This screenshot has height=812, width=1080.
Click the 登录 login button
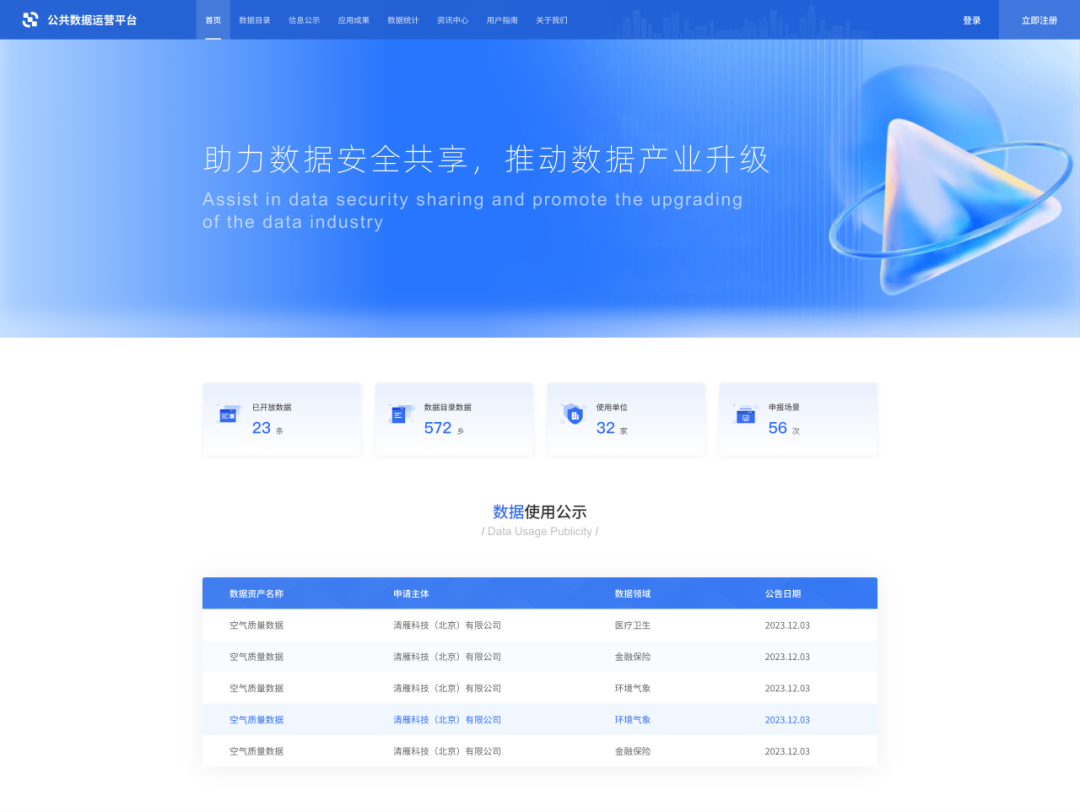[971, 20]
